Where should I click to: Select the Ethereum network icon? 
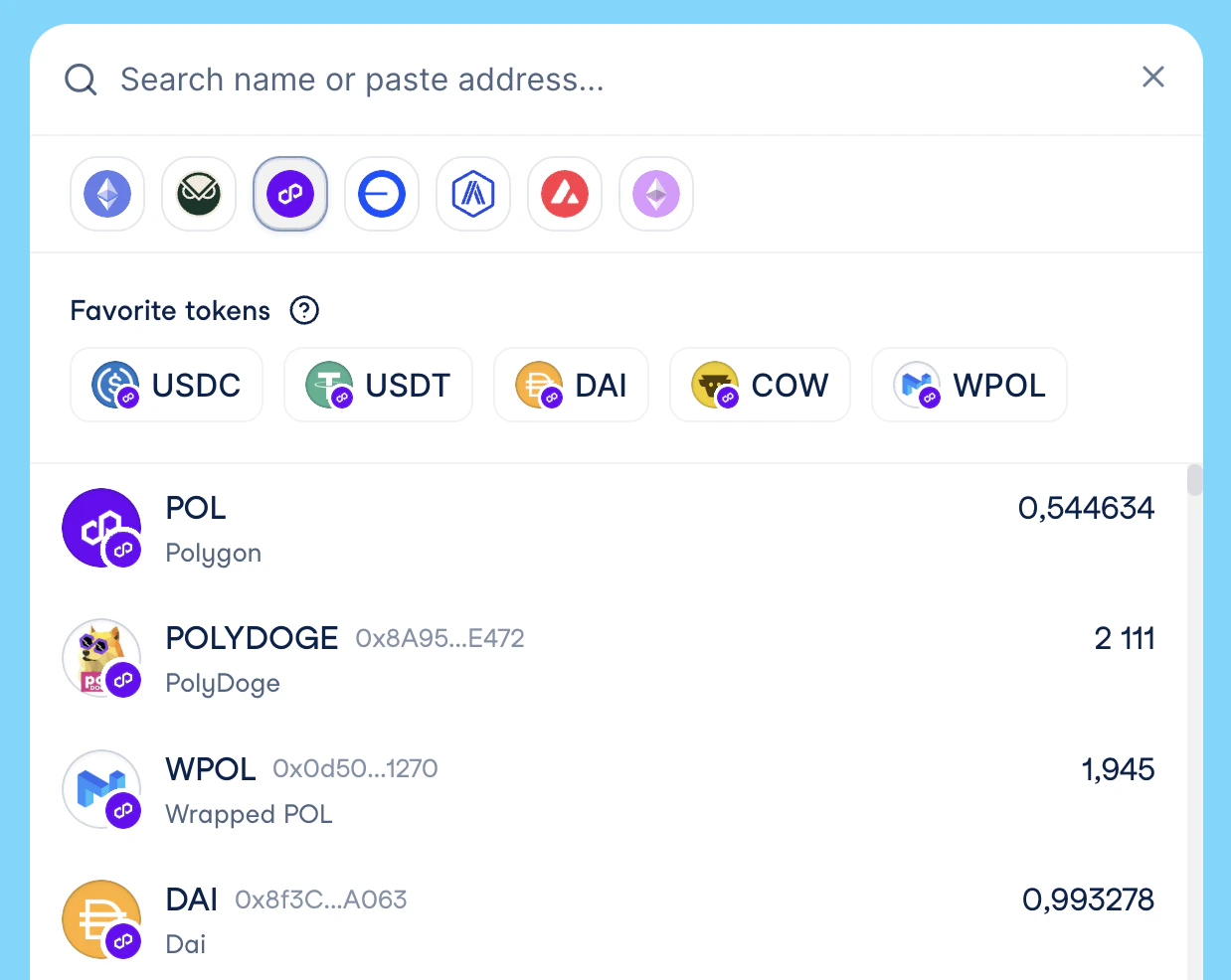pyautogui.click(x=106, y=194)
